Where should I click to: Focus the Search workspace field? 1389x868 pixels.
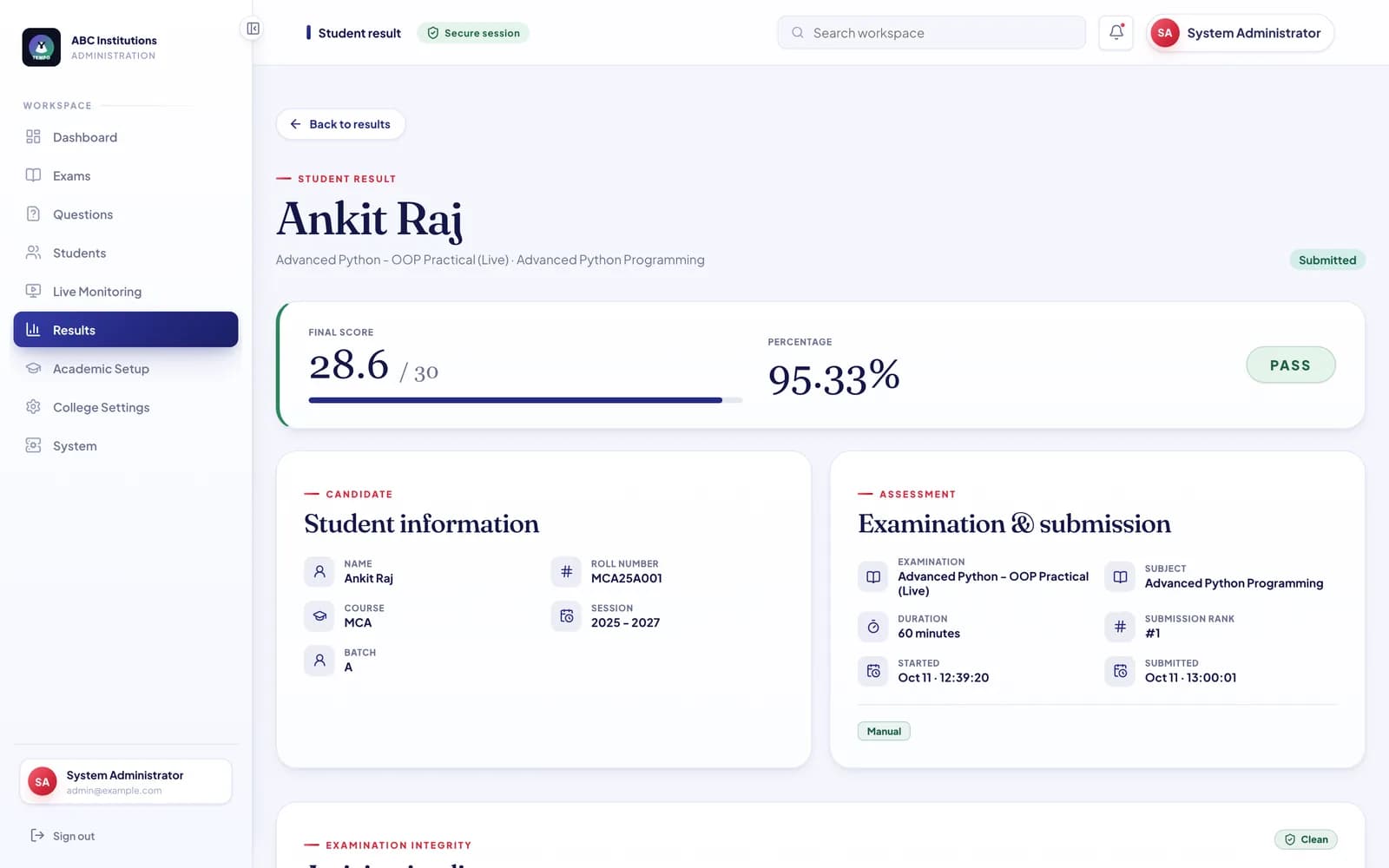(931, 33)
